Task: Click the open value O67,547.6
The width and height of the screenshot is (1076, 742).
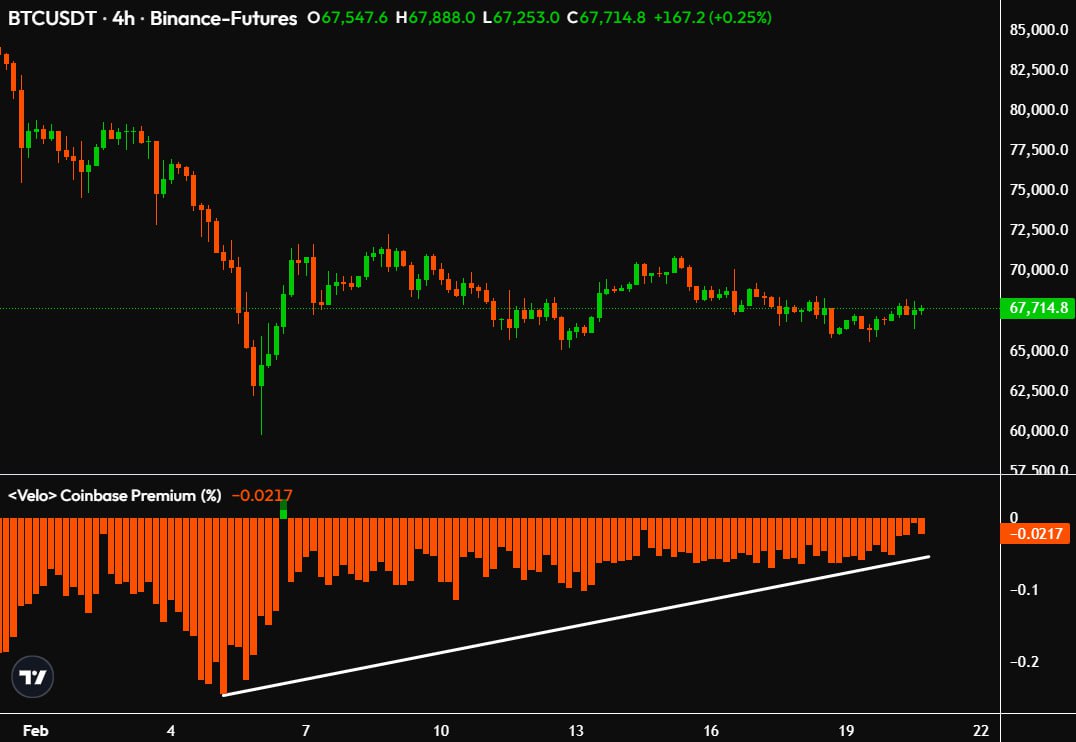Action: 347,18
